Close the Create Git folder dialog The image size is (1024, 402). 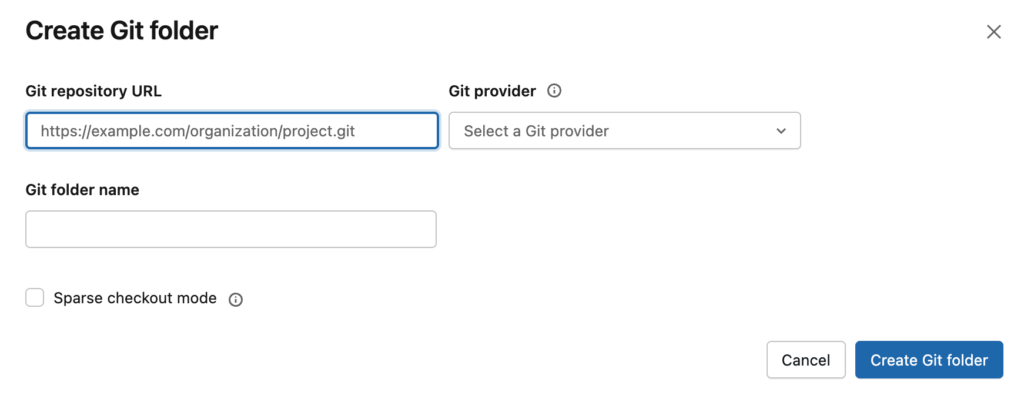tap(993, 32)
